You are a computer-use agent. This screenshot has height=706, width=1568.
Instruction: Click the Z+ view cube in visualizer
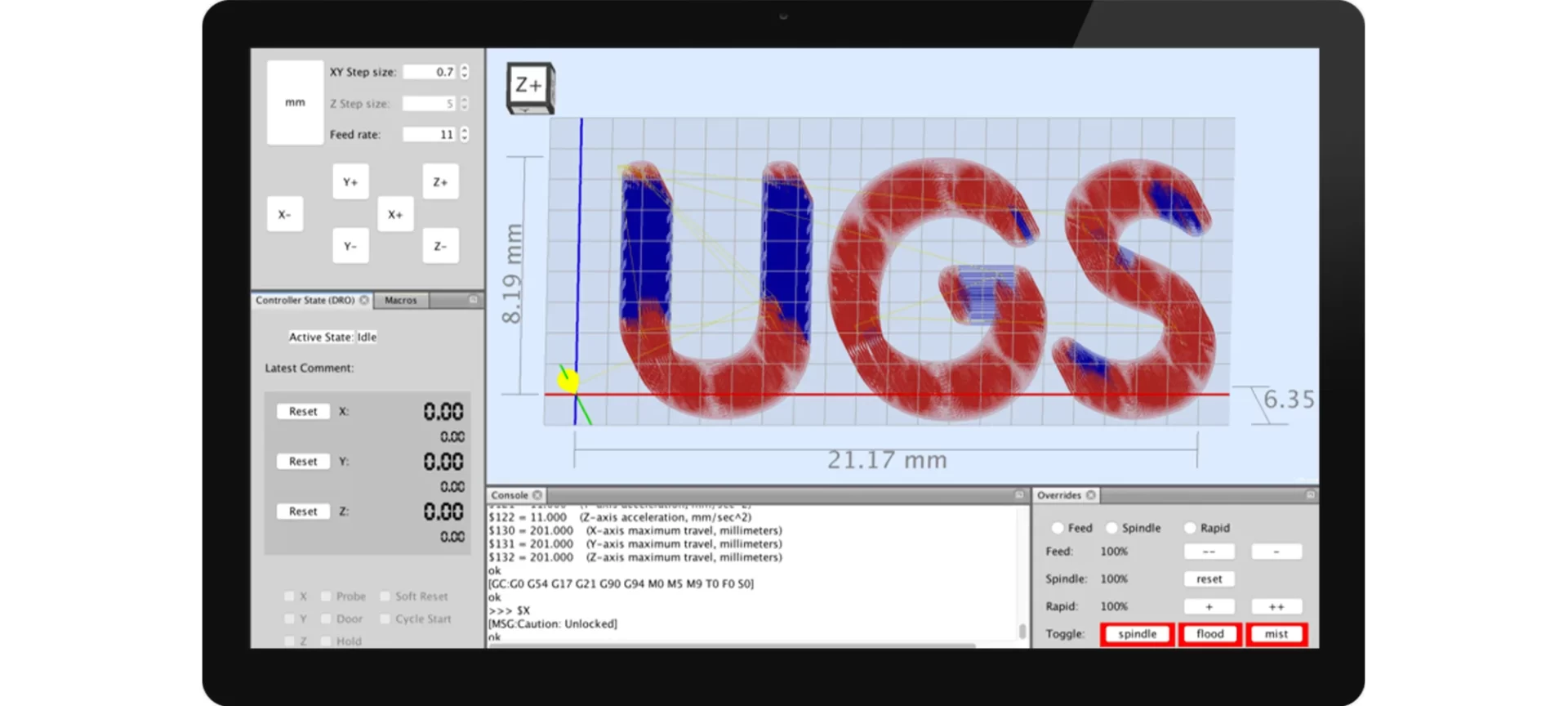pos(530,87)
